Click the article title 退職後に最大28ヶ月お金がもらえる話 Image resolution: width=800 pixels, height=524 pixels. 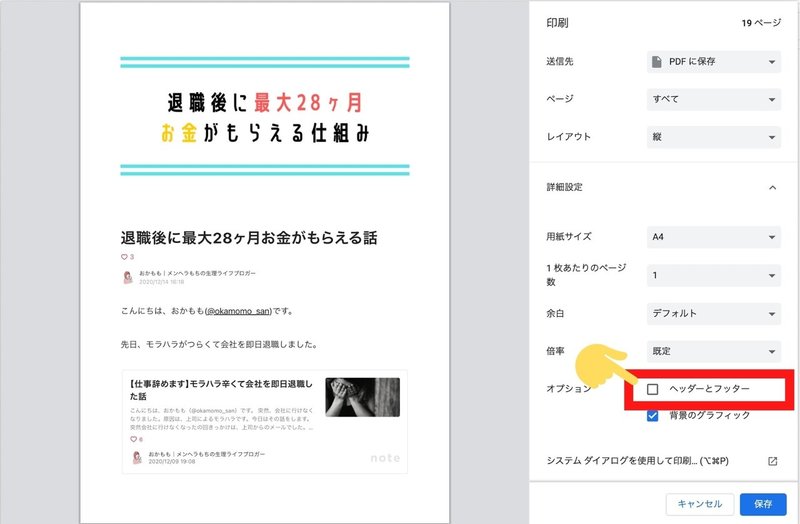249,238
